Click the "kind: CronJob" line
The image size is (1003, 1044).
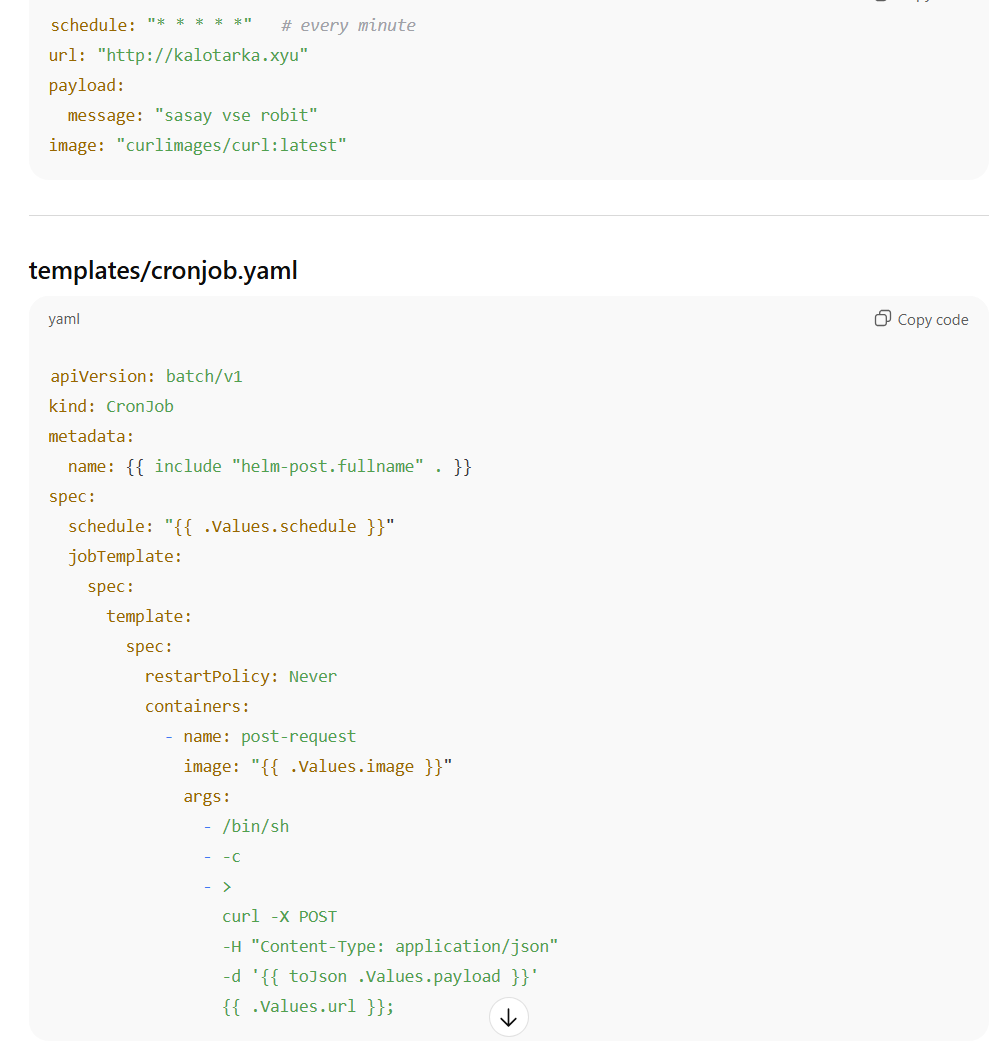(111, 406)
